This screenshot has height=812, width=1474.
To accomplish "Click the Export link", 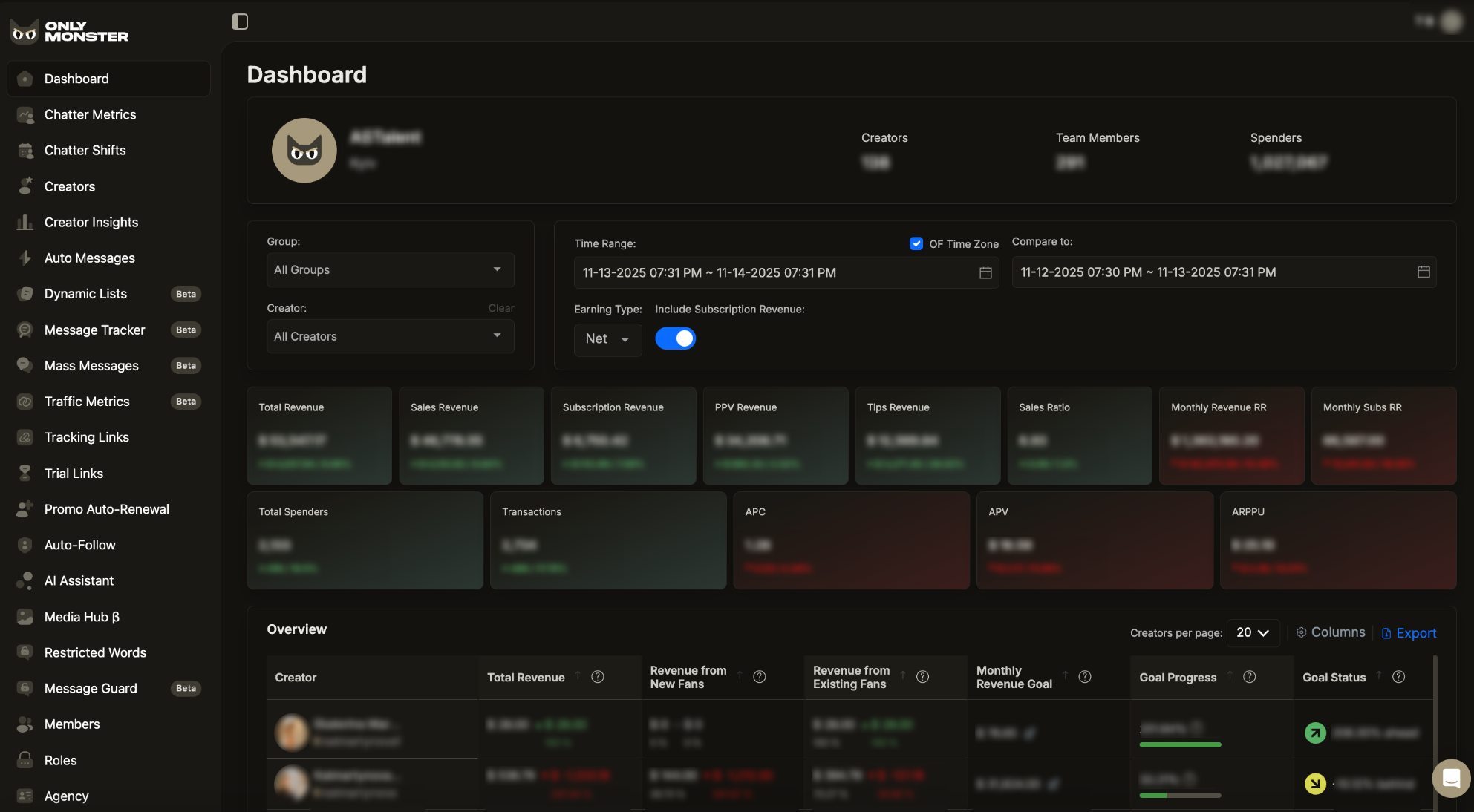I will (1409, 633).
